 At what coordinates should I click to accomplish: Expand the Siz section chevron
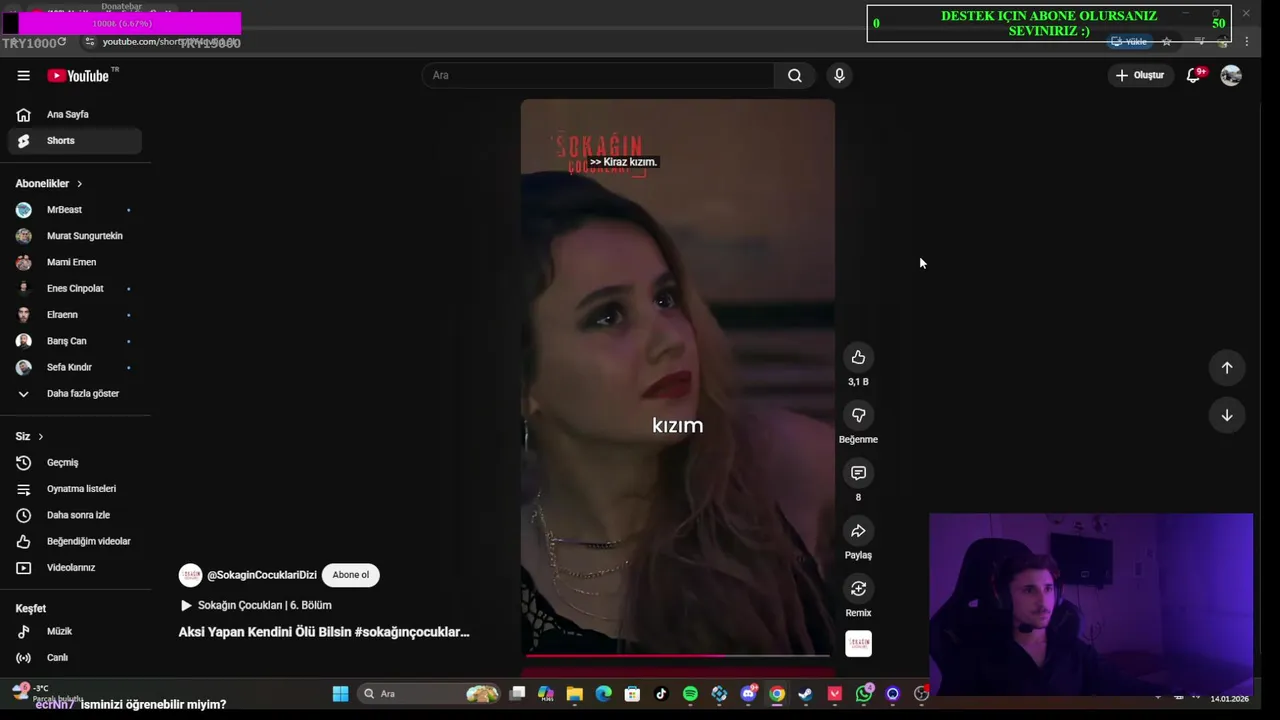point(40,437)
